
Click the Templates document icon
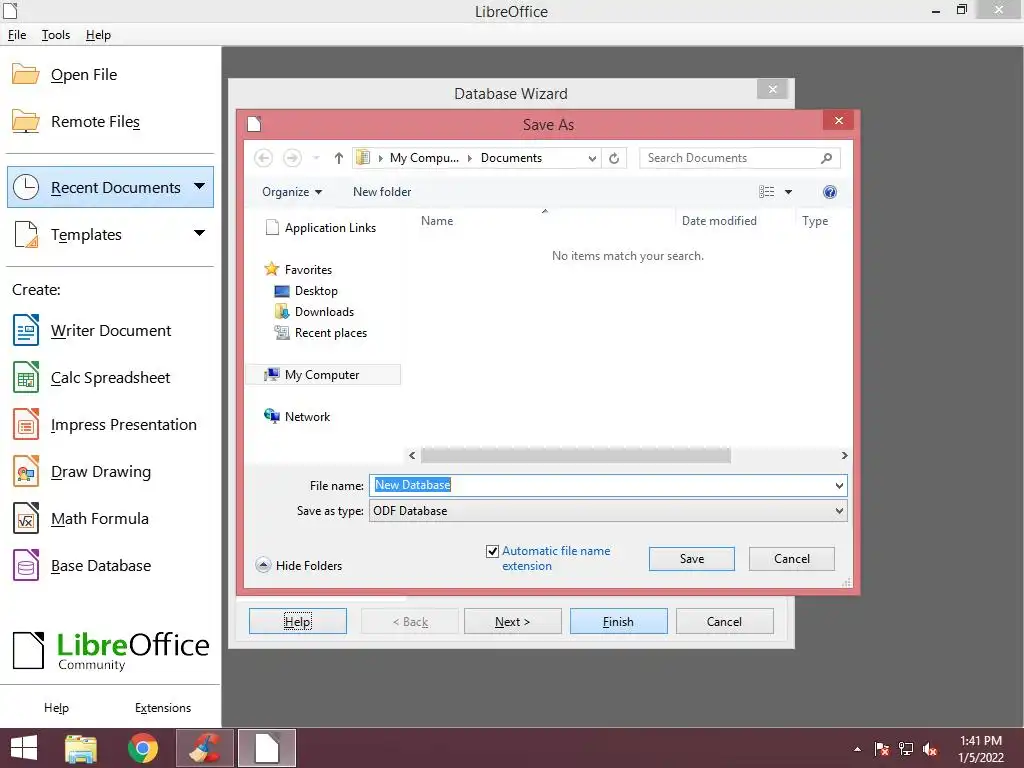pyautogui.click(x=26, y=234)
